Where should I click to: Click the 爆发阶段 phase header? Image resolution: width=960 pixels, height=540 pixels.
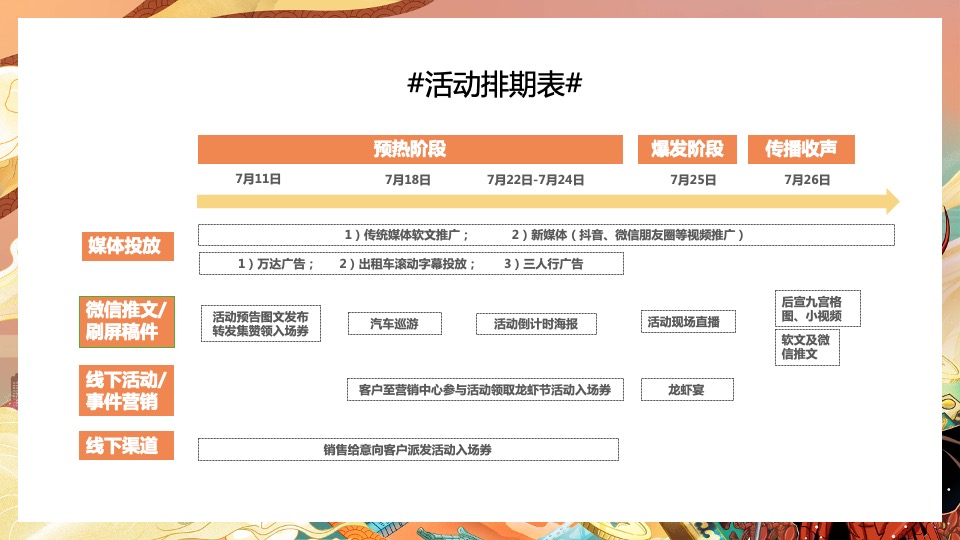tap(687, 149)
